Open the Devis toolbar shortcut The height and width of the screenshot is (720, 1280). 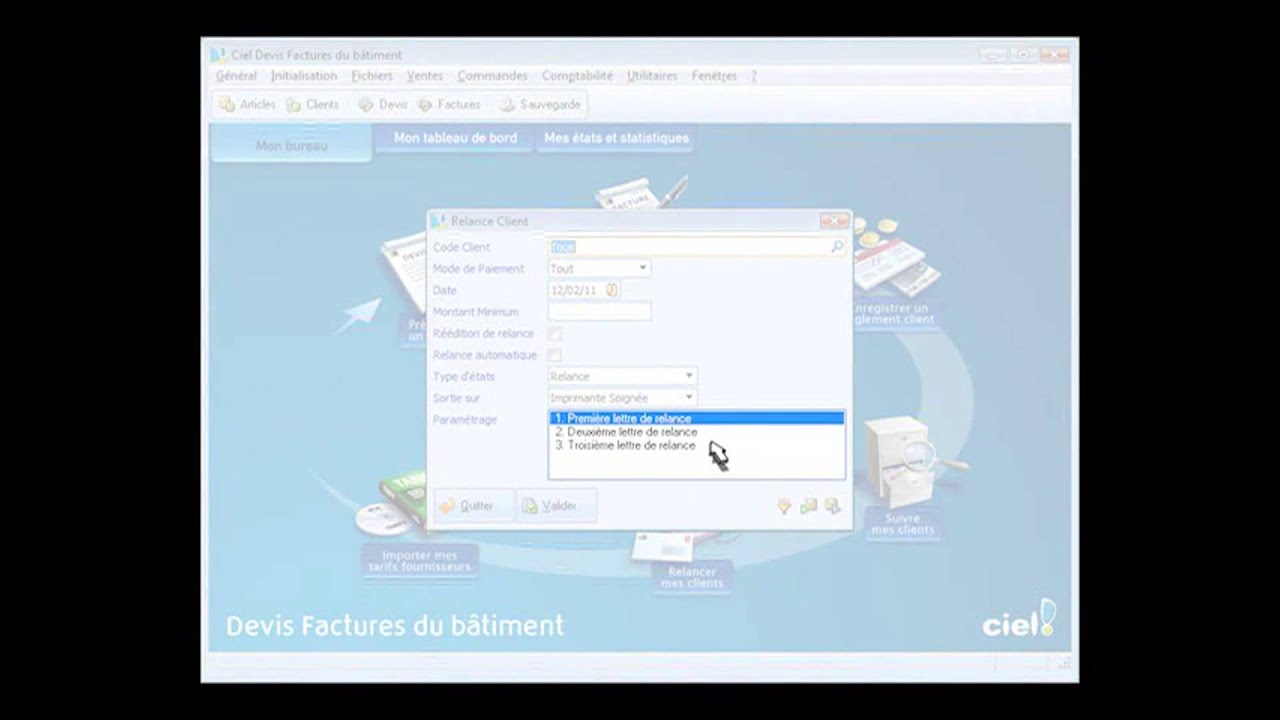click(x=382, y=104)
